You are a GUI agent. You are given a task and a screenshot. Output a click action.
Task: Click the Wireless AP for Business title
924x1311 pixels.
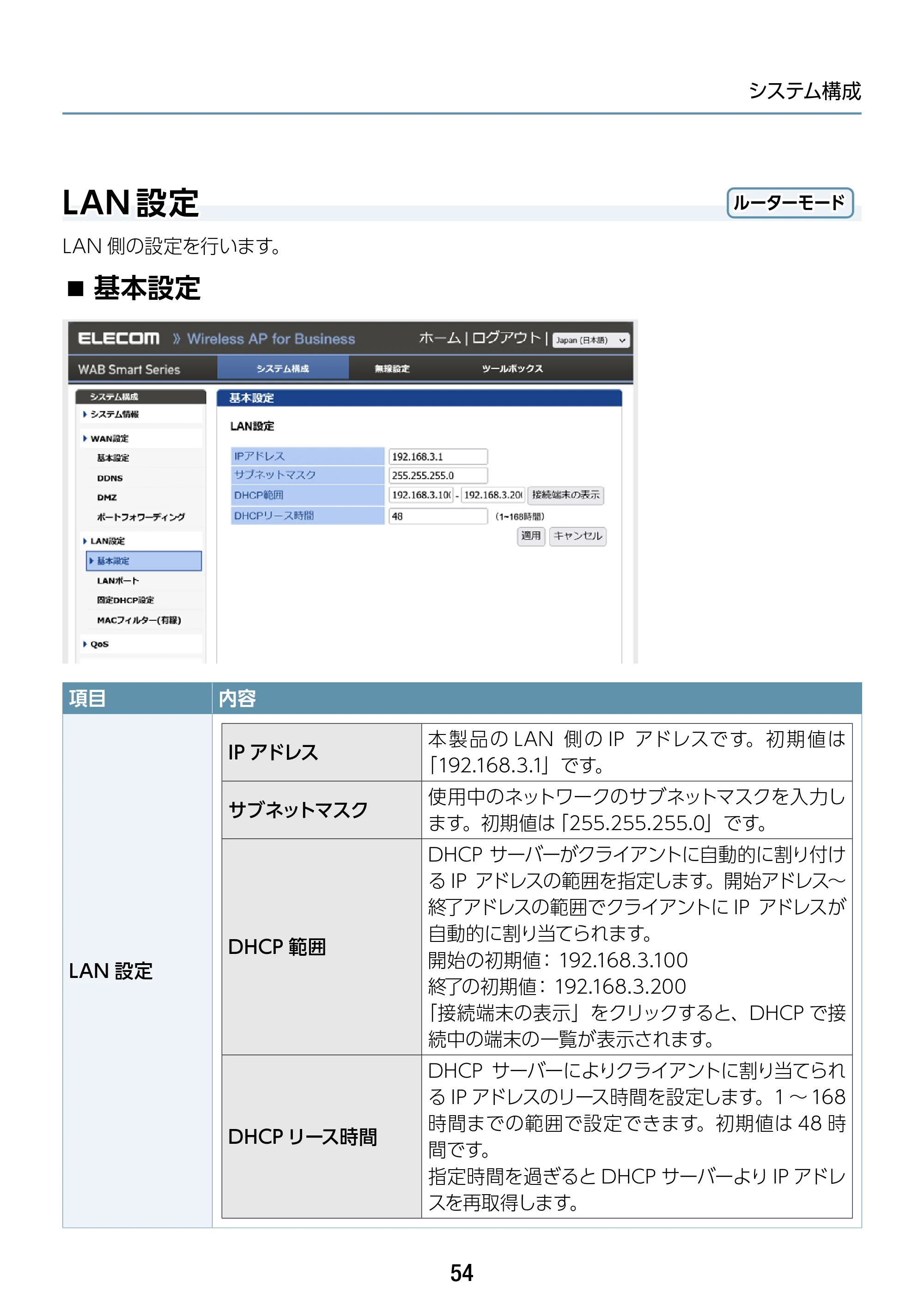click(x=271, y=339)
